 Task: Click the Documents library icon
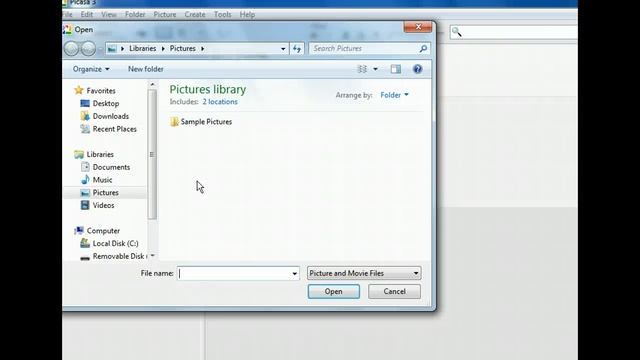(x=85, y=167)
